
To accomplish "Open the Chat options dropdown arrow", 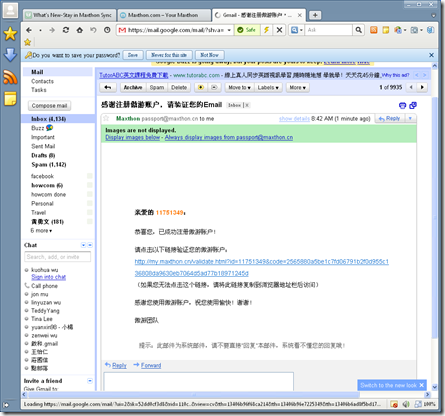I will 83,245.
